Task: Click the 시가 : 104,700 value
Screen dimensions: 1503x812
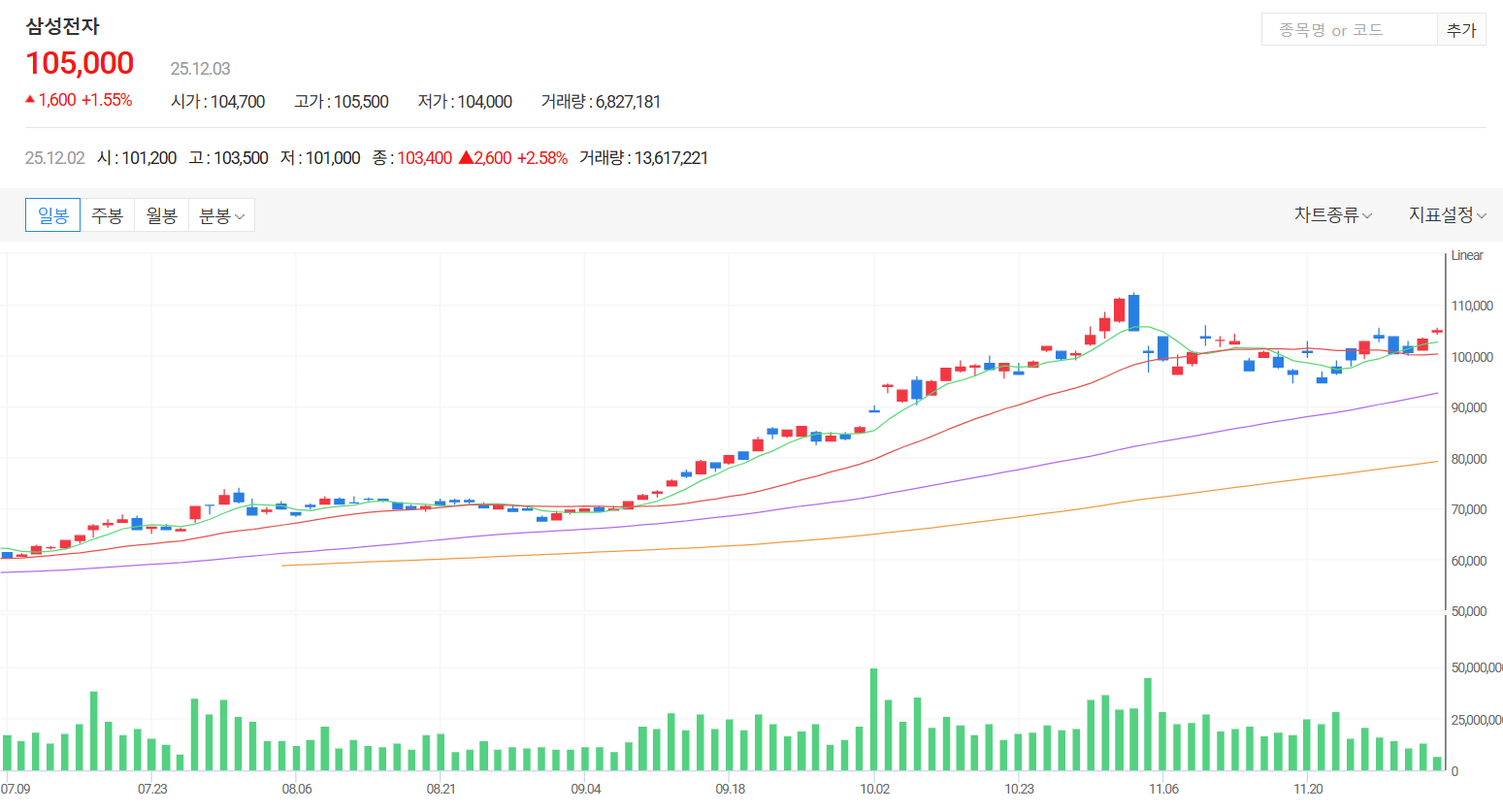Action: [x=217, y=102]
